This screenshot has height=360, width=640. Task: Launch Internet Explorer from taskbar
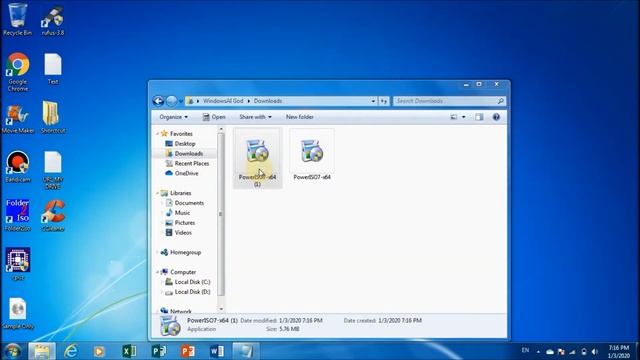point(71,351)
